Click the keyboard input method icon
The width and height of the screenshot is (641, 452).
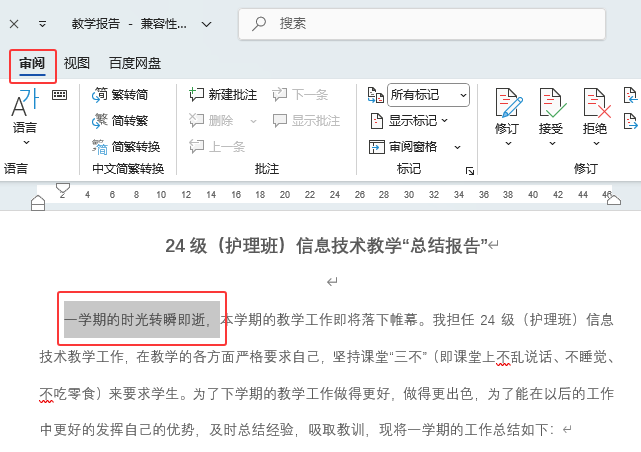coord(60,95)
